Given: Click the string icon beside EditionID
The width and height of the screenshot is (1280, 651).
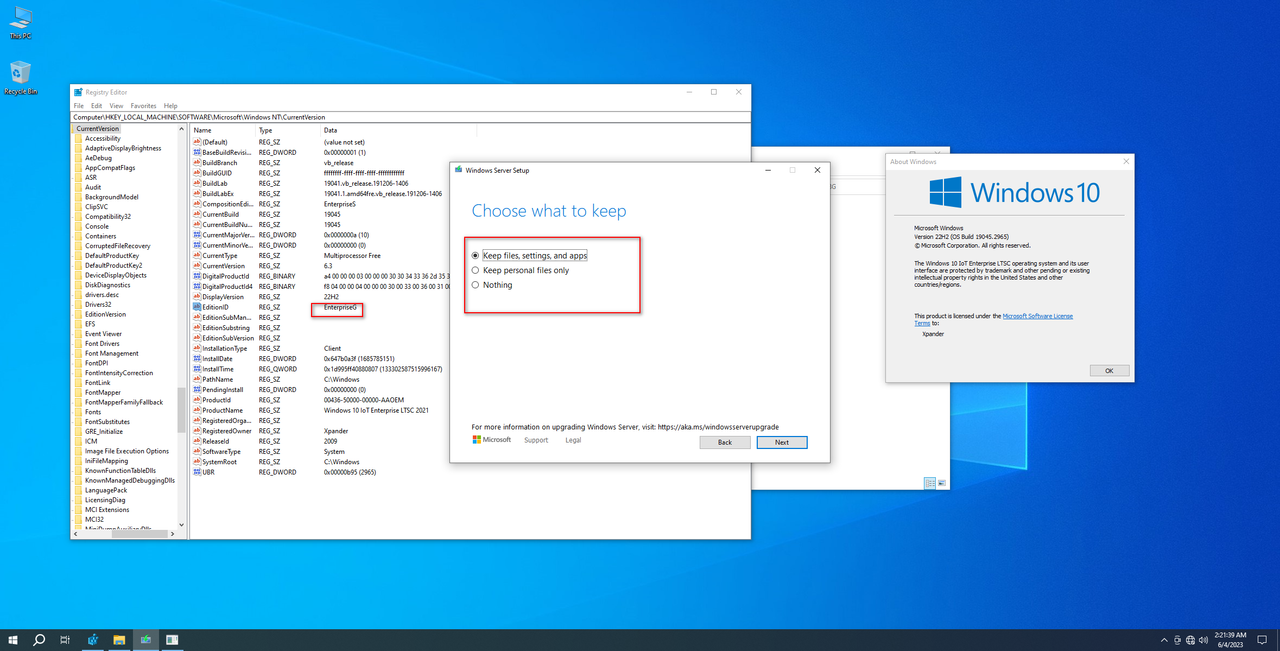Looking at the screenshot, I should point(196,307).
